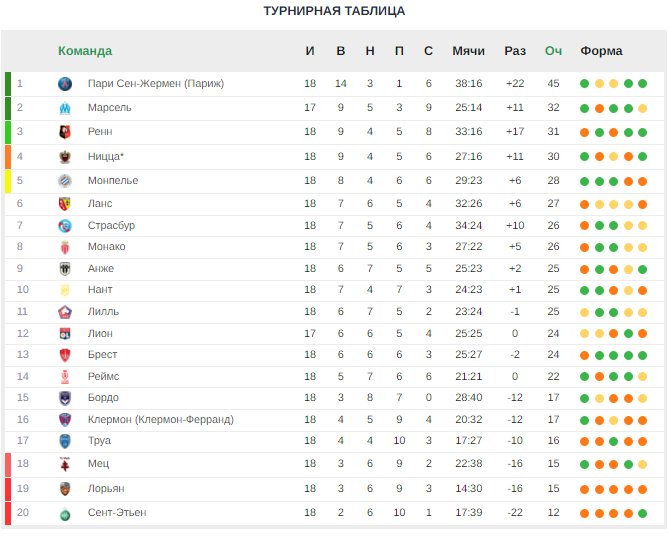Screen dimensions: 668x537
Task: Click Nice's orange position color marker
Action: click(x=8, y=157)
